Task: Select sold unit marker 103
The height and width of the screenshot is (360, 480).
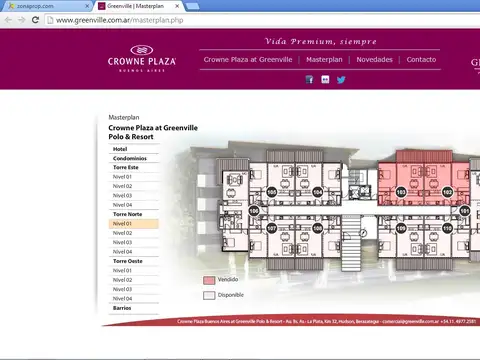Action: click(x=401, y=192)
